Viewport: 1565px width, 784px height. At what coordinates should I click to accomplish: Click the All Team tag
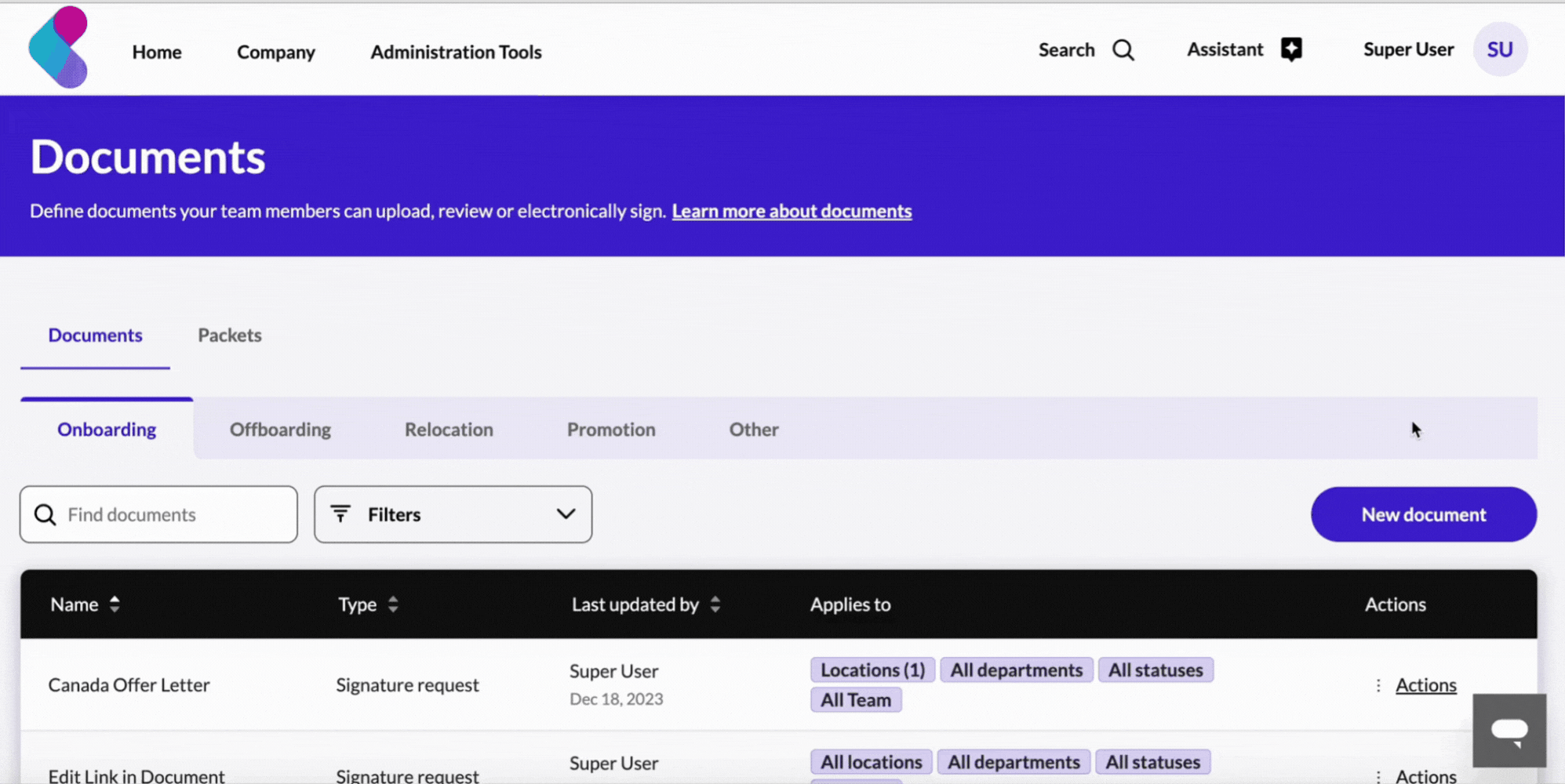[x=856, y=700]
